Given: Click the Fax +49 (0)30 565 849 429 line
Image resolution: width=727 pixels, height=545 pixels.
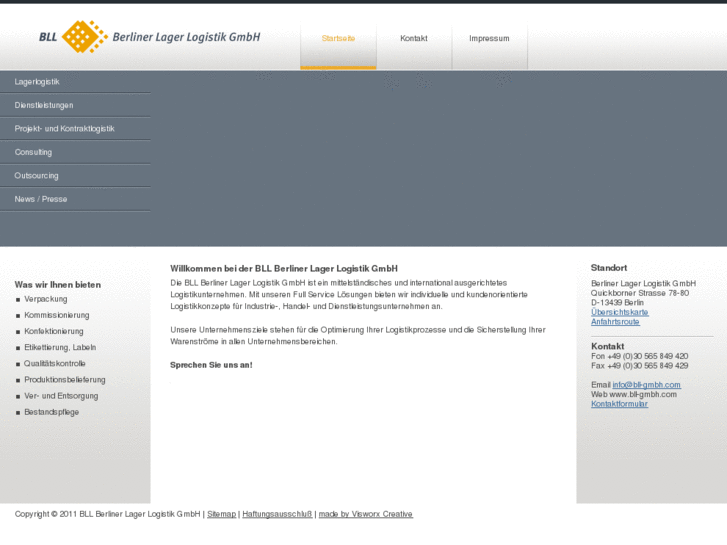Looking at the screenshot, I should (x=639, y=366).
